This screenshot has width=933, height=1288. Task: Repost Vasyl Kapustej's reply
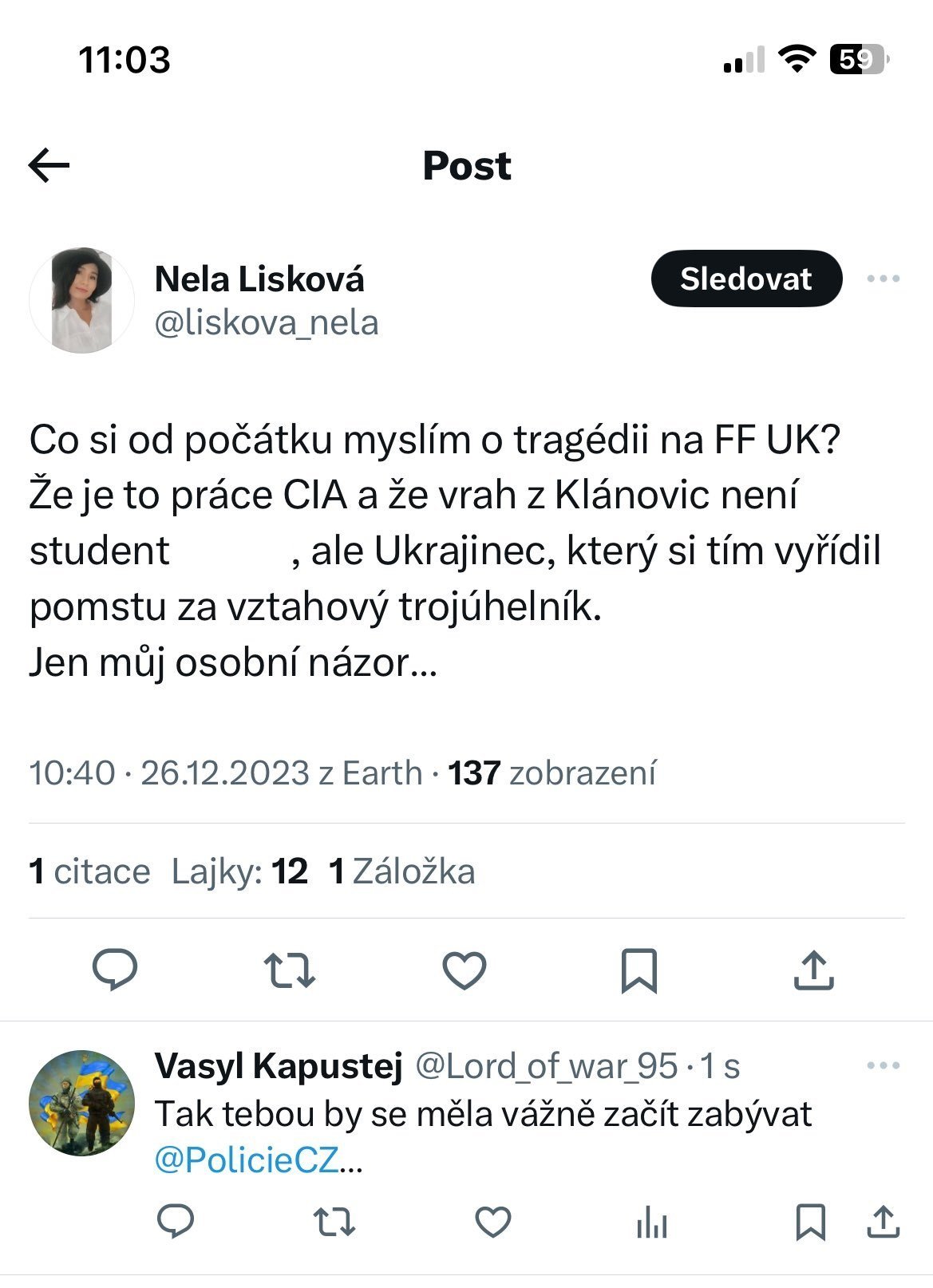334,1222
